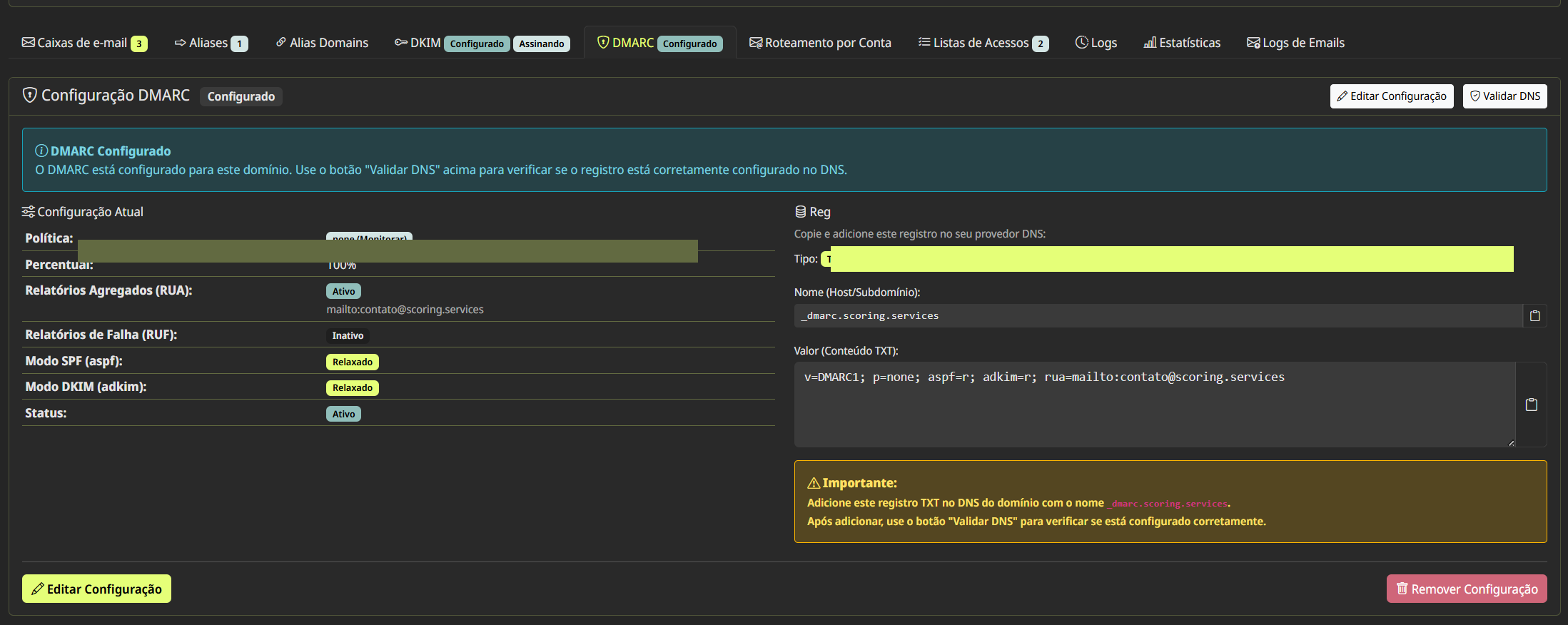This screenshot has height=625, width=1568.
Task: Go to the Logs tab
Action: [1096, 43]
